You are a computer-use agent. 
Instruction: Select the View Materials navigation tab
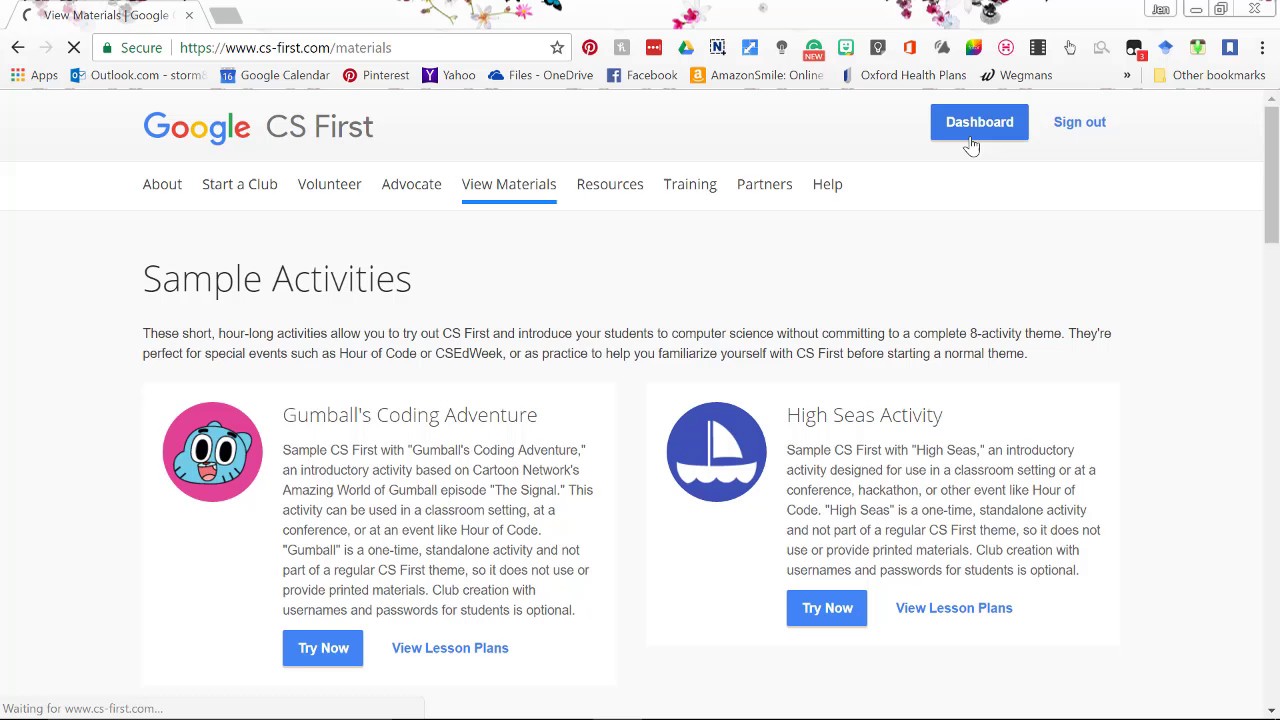509,184
